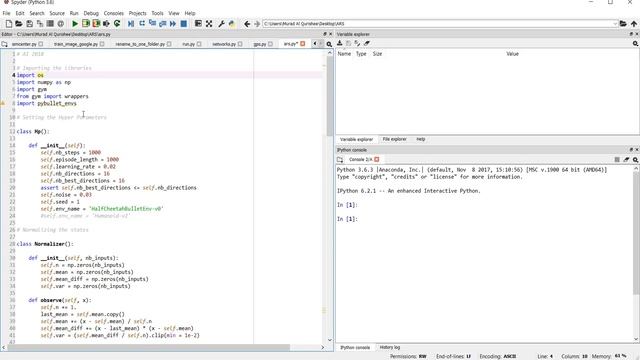Open the Debug menu
Viewport: 640px width, 360px height.
(x=91, y=13)
